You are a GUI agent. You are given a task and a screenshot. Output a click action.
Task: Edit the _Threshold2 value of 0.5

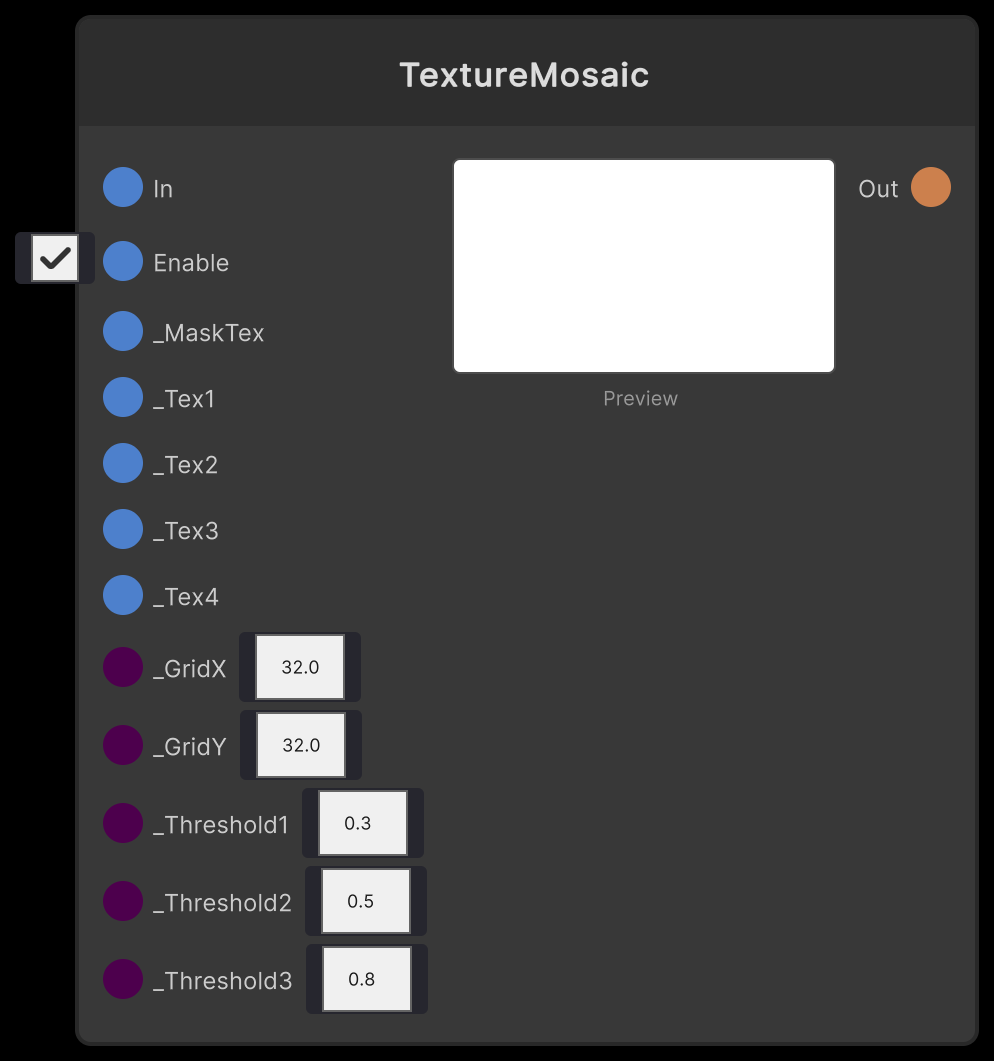(x=366, y=900)
